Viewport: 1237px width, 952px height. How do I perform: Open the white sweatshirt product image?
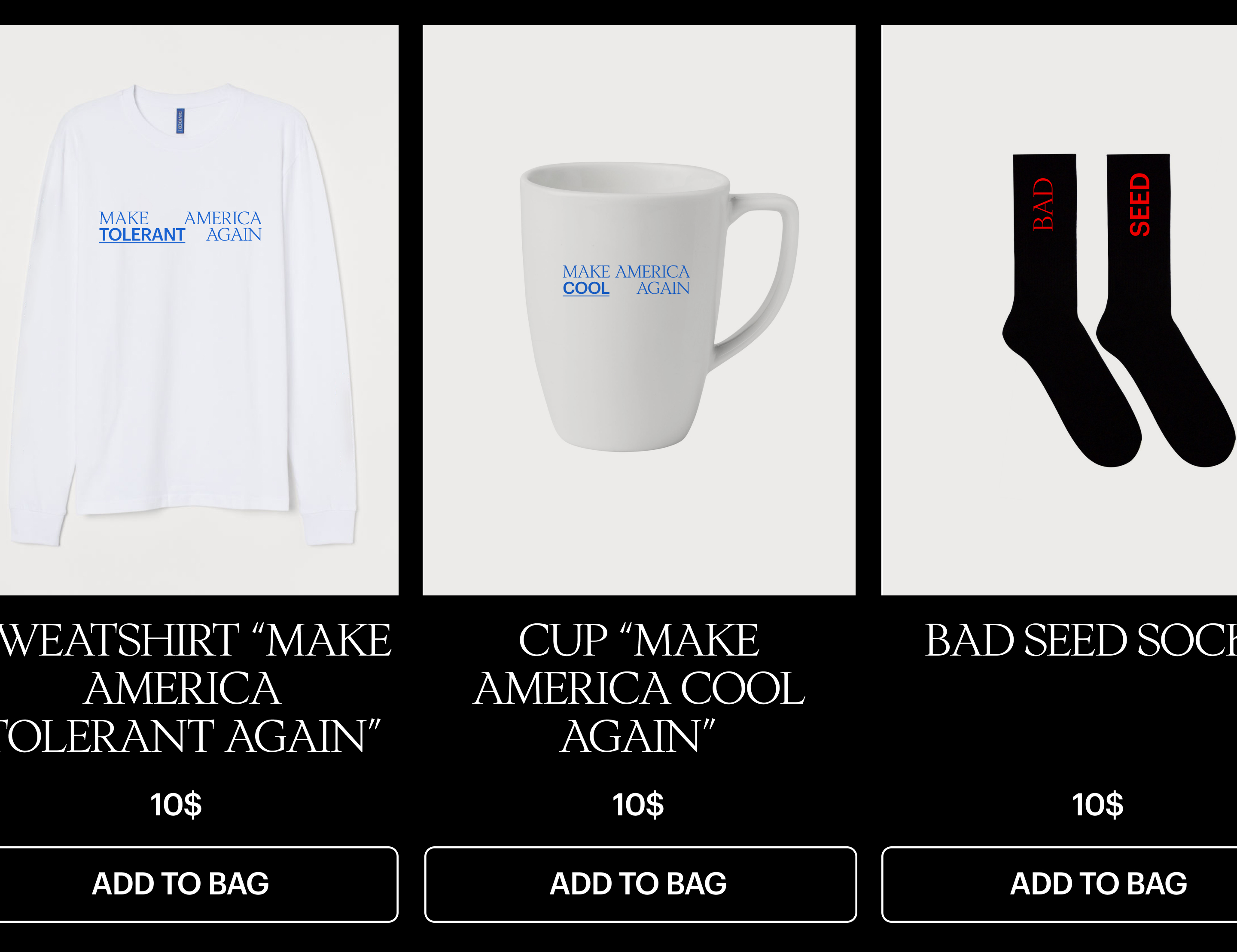click(x=199, y=310)
